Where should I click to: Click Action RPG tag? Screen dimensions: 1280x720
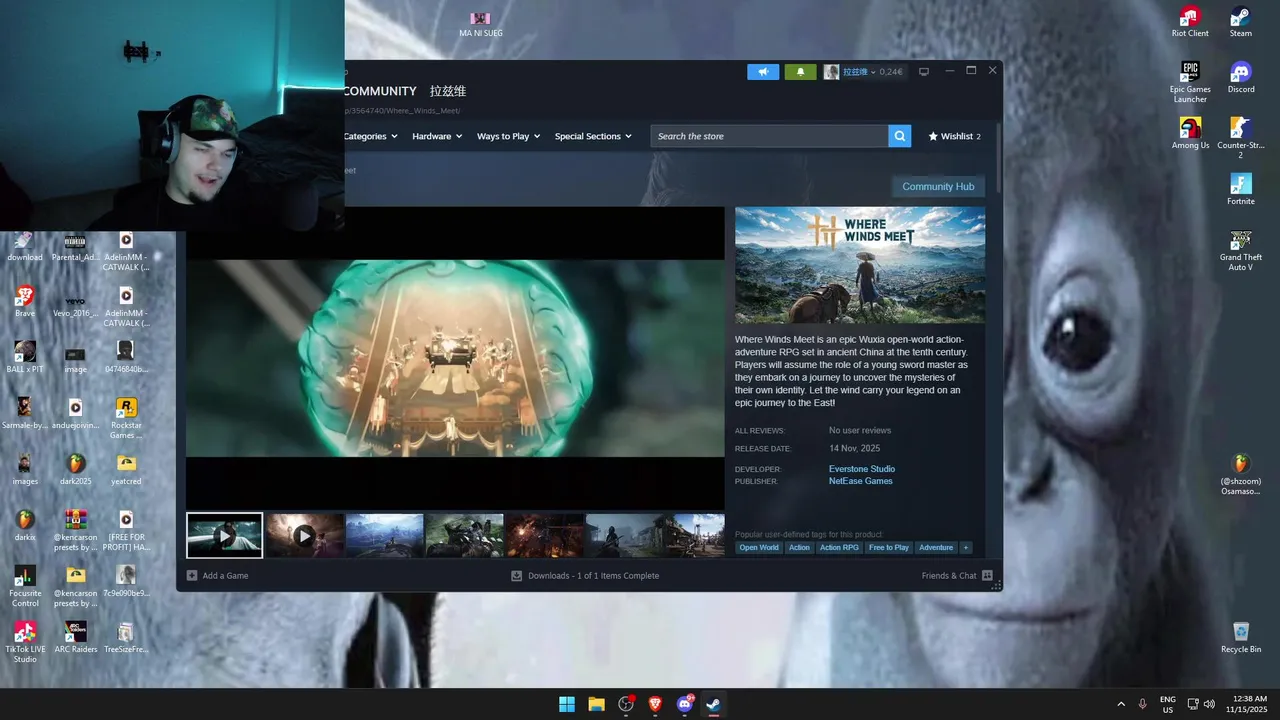click(x=839, y=547)
